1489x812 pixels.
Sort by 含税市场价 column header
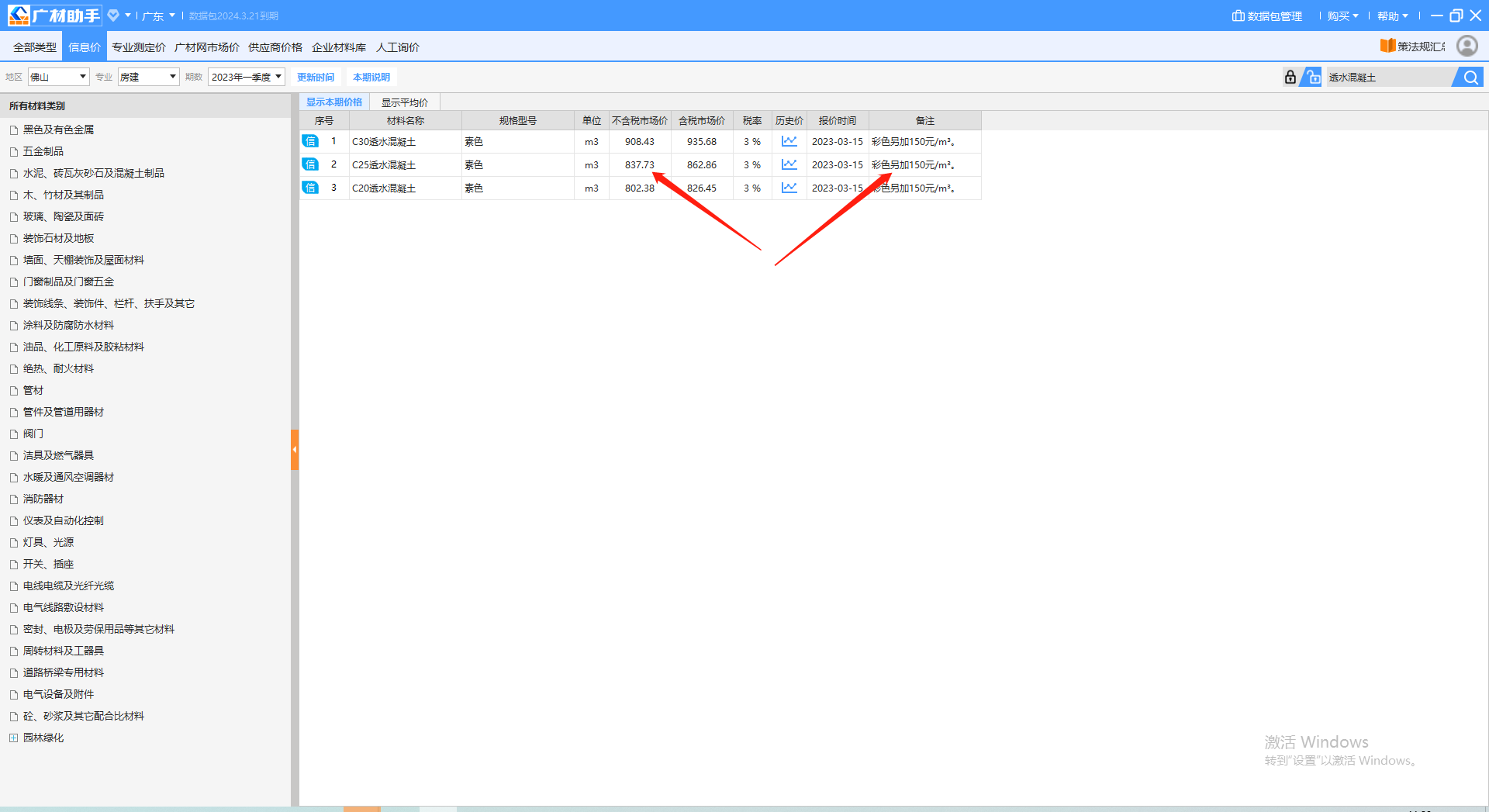[702, 120]
